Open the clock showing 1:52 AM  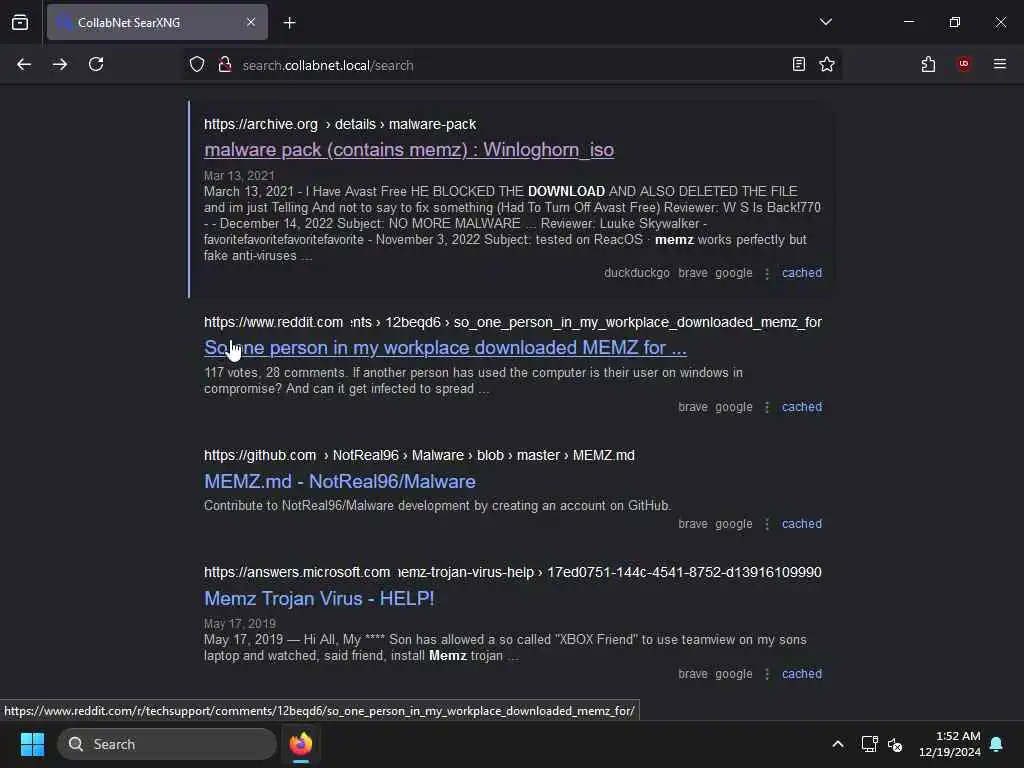pyautogui.click(x=950, y=744)
